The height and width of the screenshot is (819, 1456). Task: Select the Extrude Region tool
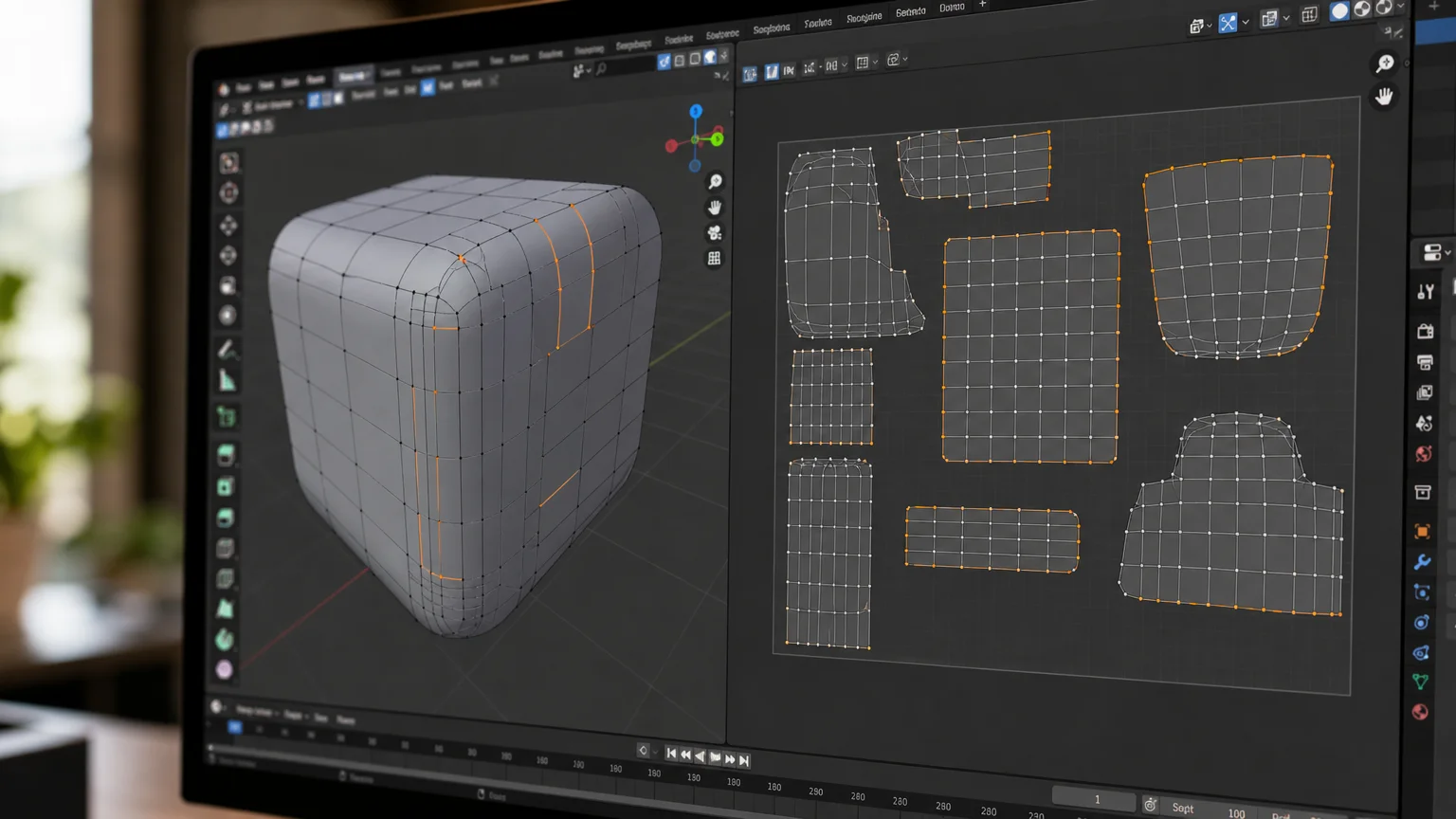pos(226,456)
